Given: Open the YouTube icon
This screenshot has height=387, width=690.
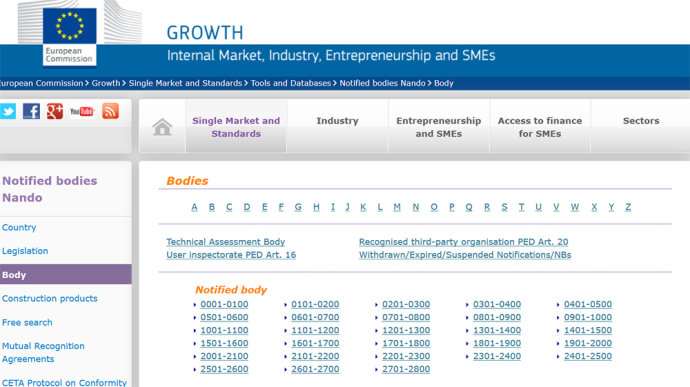Looking at the screenshot, I should [82, 111].
